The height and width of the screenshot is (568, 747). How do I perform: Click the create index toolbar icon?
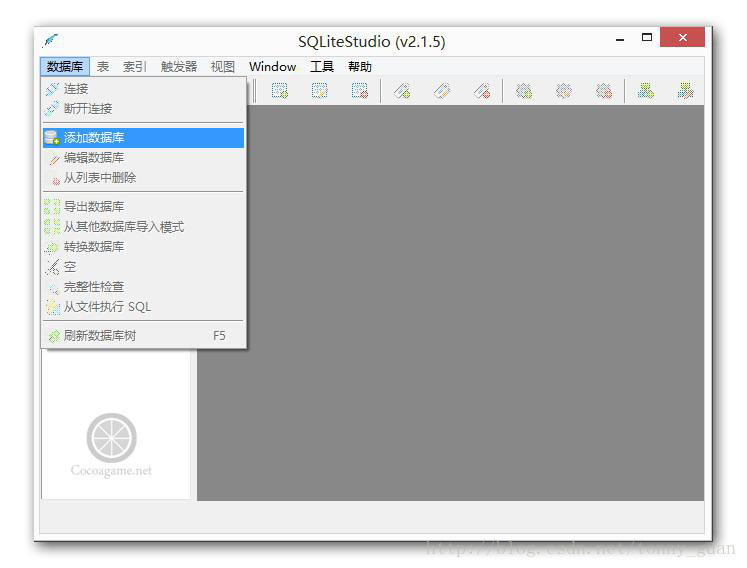(x=402, y=91)
